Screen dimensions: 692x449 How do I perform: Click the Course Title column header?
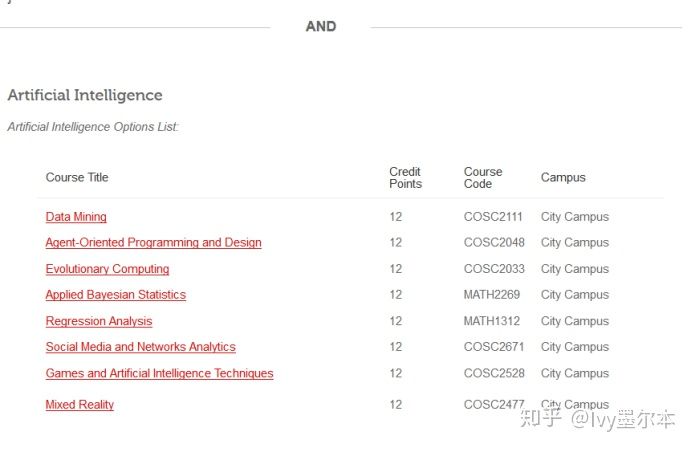click(x=77, y=177)
